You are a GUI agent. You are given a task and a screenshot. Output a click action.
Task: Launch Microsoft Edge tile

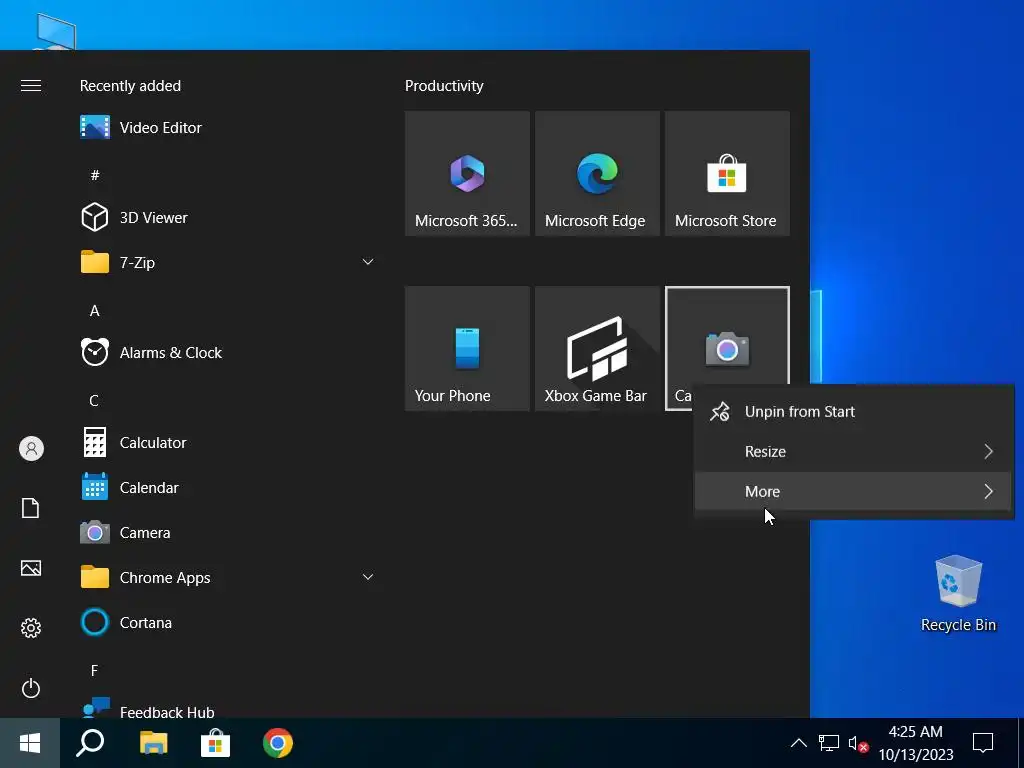597,174
